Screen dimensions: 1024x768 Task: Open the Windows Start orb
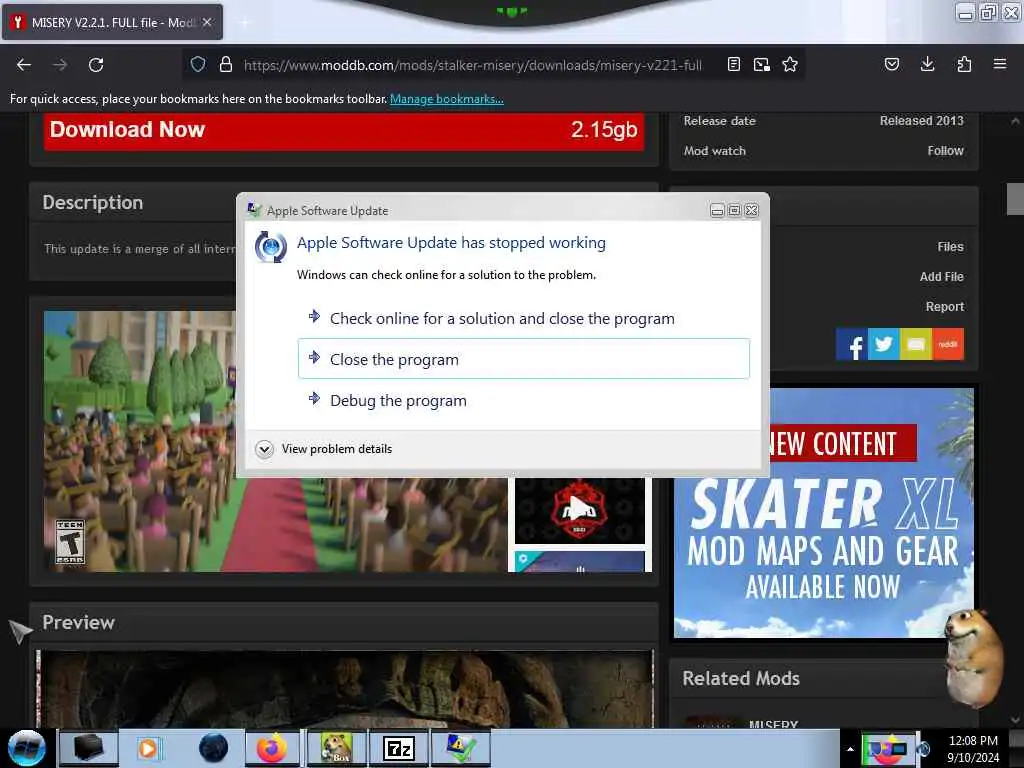click(27, 748)
